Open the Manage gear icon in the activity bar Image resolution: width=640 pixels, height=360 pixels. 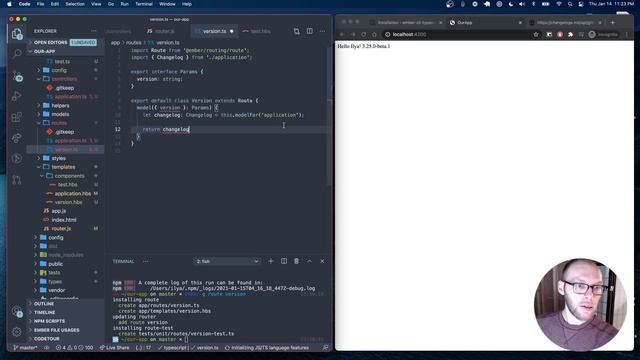(17, 331)
